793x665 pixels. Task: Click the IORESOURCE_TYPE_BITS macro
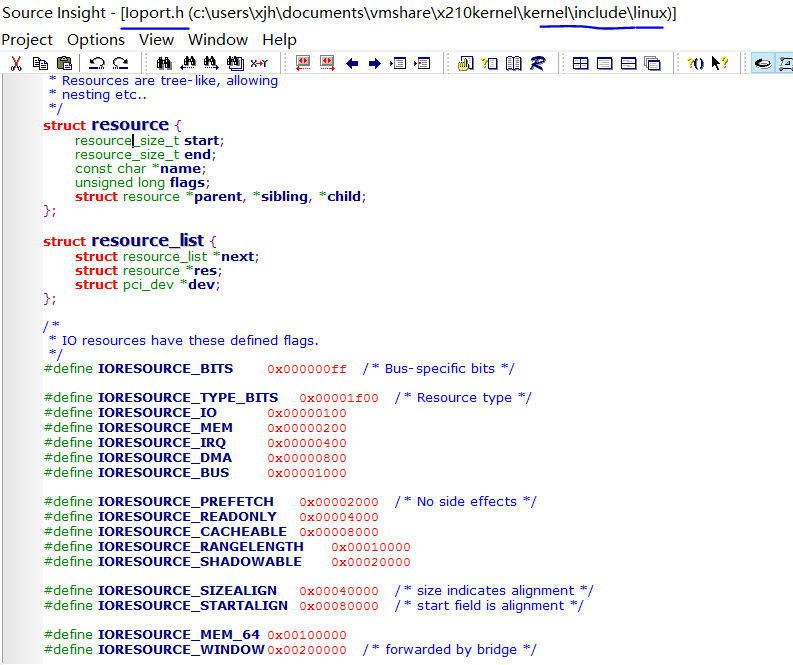click(x=188, y=398)
